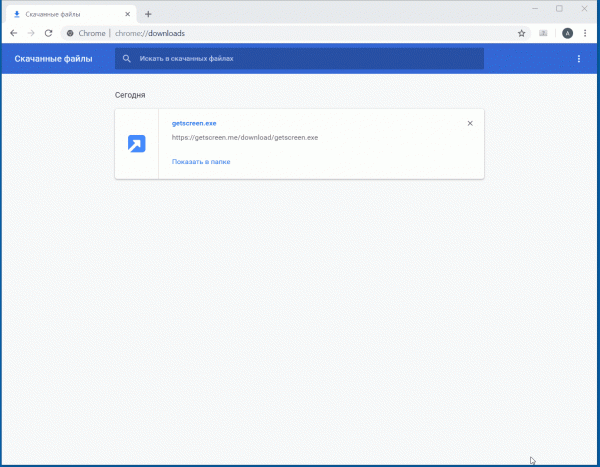Click "Показать в папке" link
Viewport: 600px width, 467px height.
click(201, 161)
